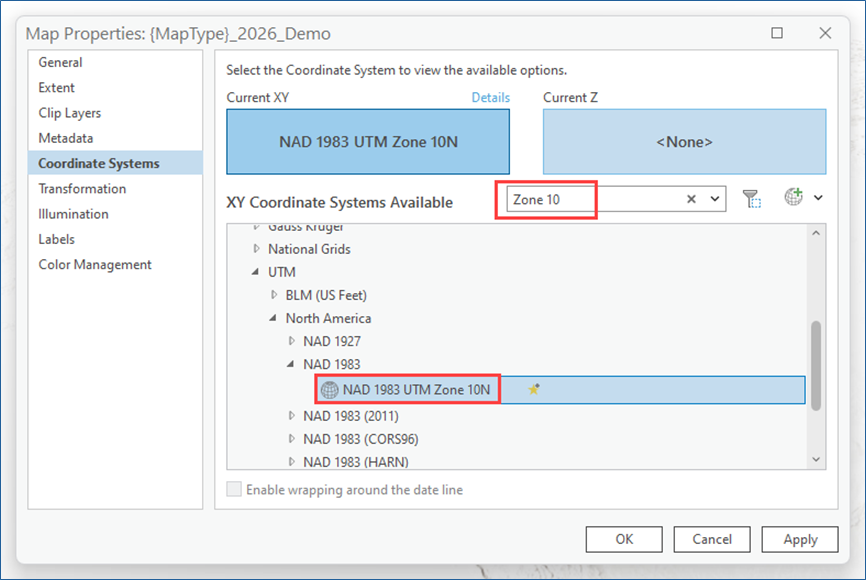Enable wrapping around the date line checkbox
This screenshot has height=580, width=866.
[234, 490]
